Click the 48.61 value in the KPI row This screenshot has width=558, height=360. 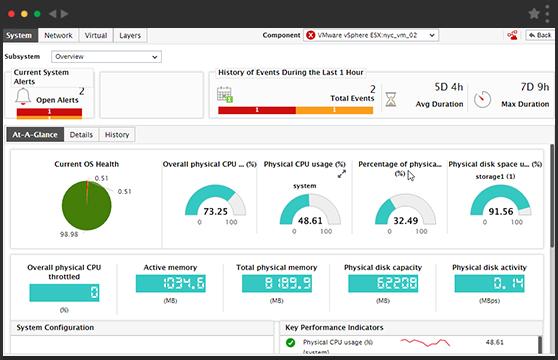tap(495, 343)
